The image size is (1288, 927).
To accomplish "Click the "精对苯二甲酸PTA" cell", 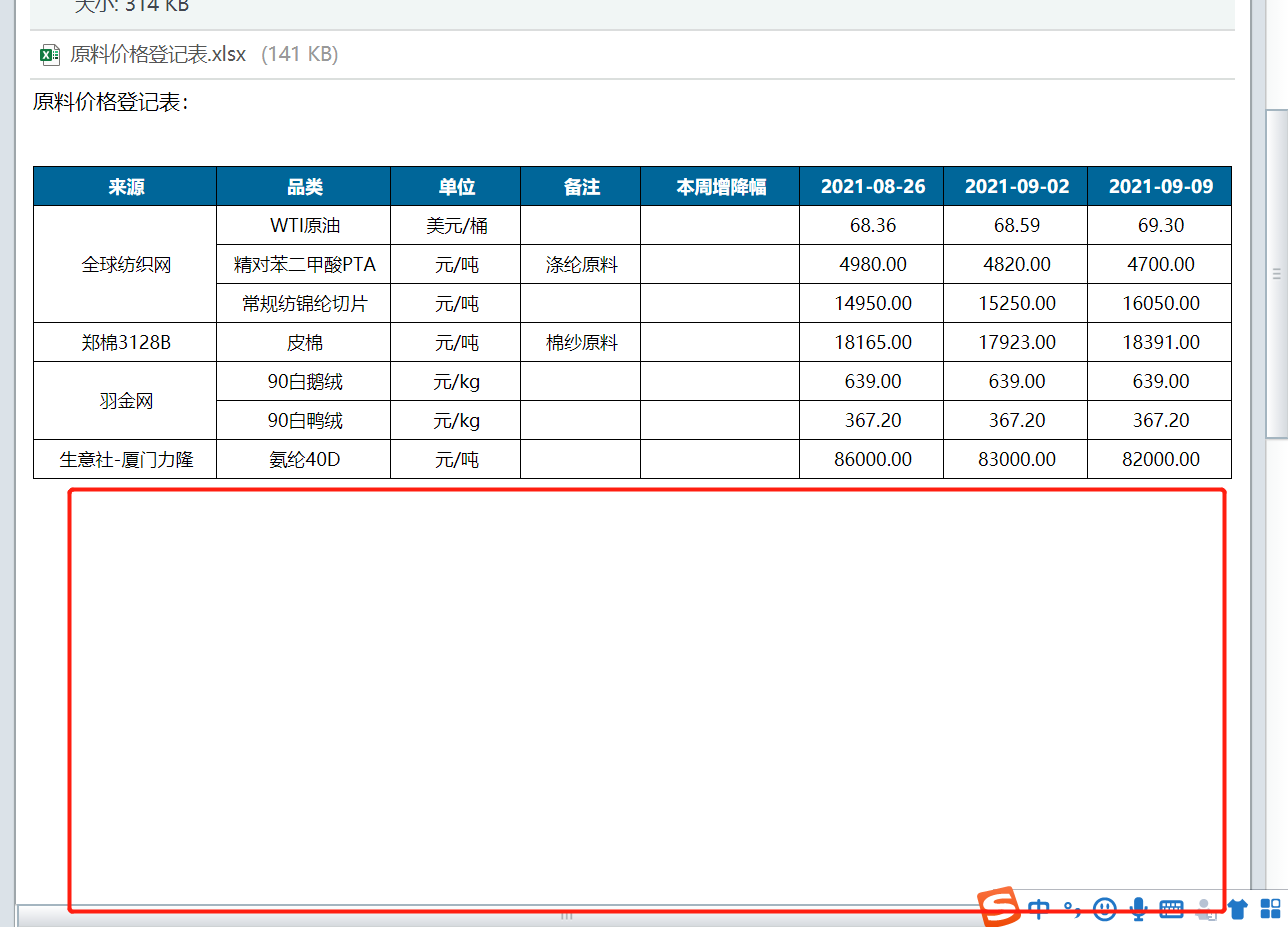I will (304, 265).
